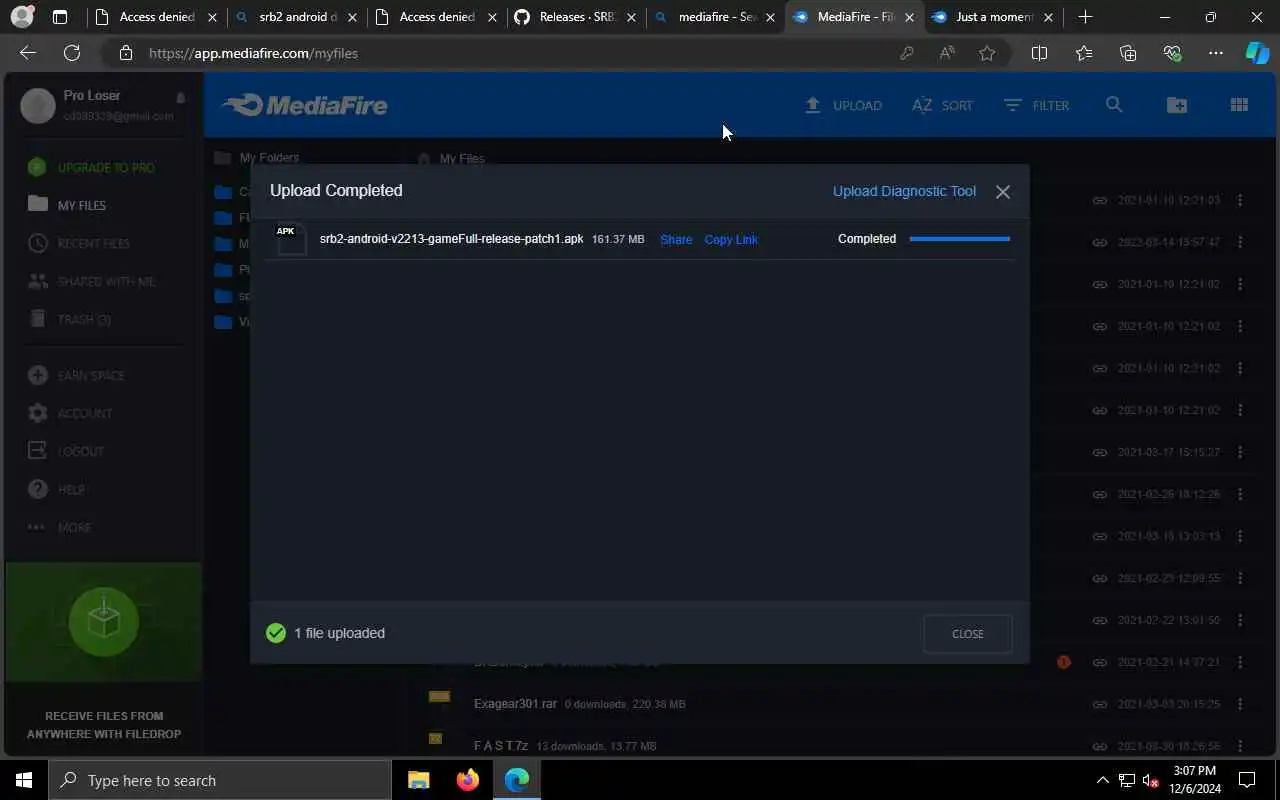
Task: Show hidden system tray icons chevron
Action: (x=1103, y=780)
